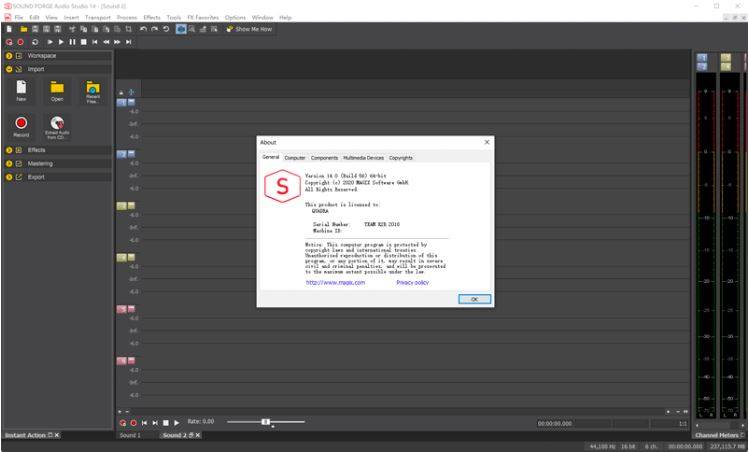
Task: Click the Show Me How toolbar button
Action: coord(251,29)
